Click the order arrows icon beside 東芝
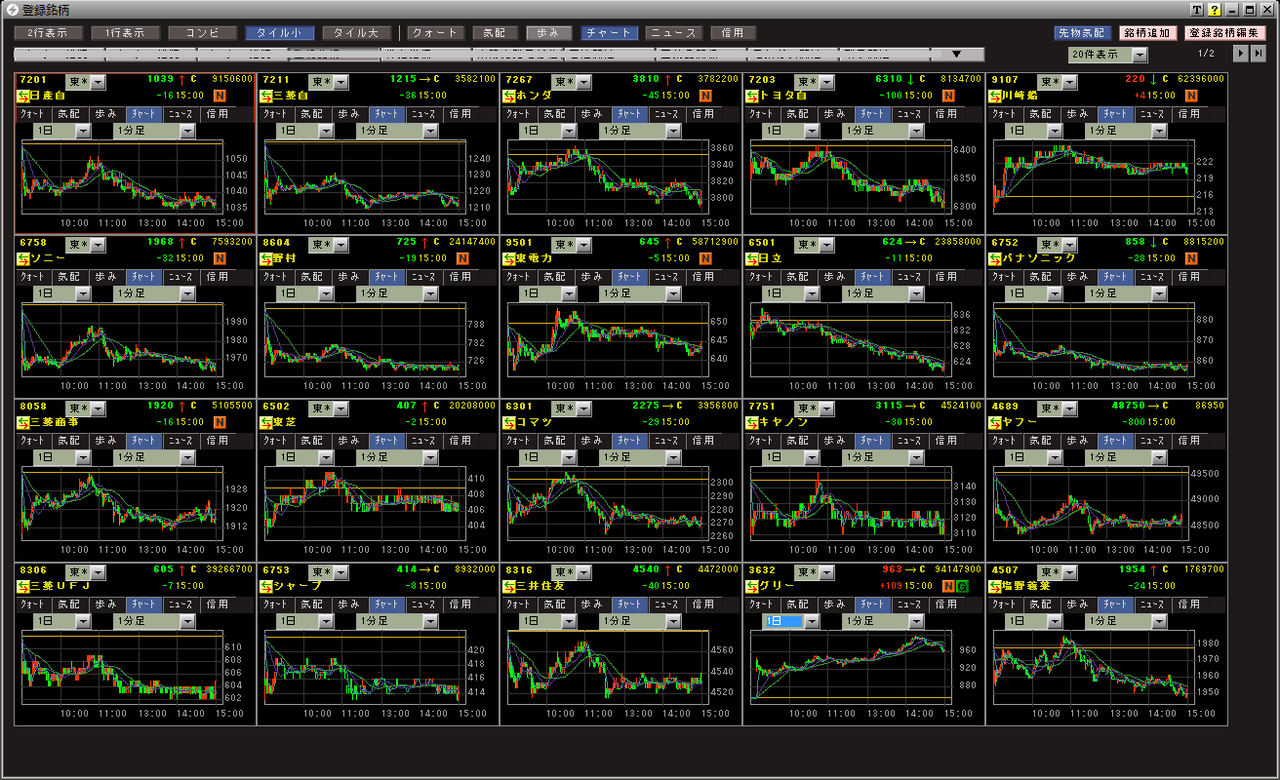 267,422
